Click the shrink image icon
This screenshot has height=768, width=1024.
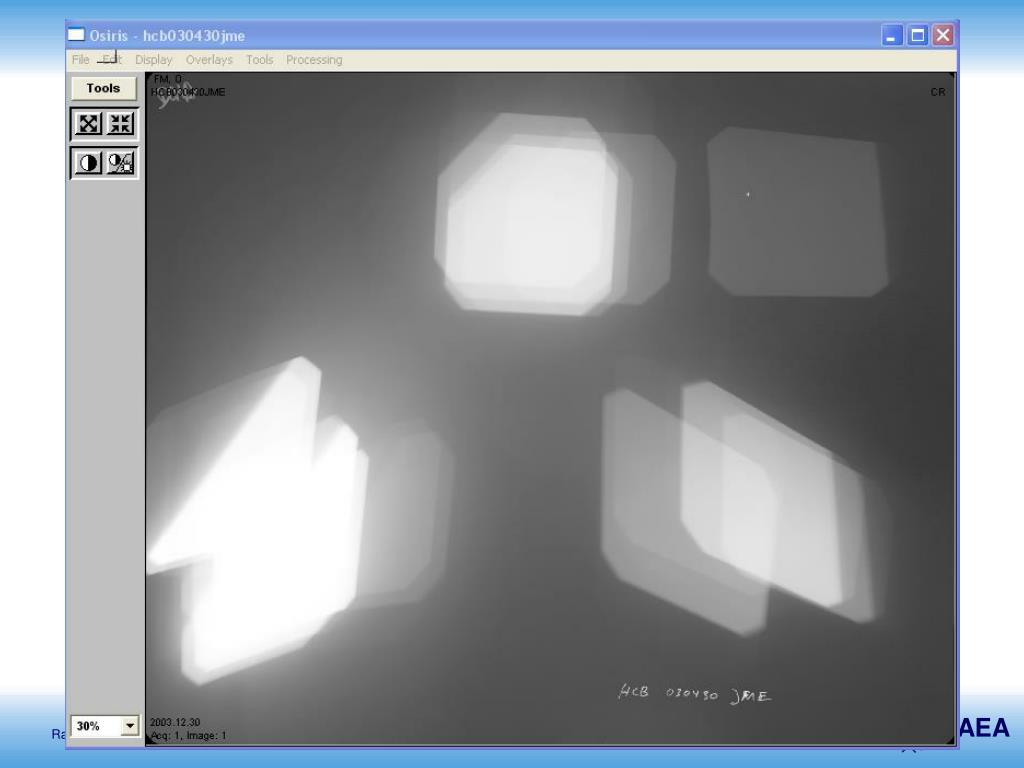(x=121, y=123)
